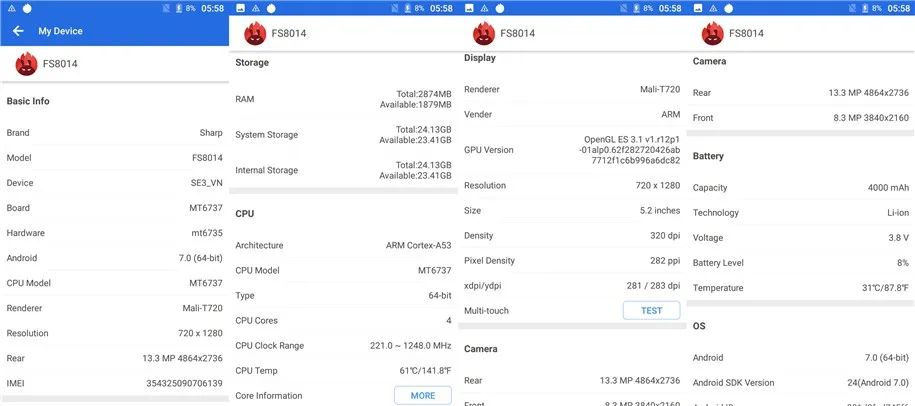Screen dimensions: 915x406
Task: Select the Basic Info section header
Action: tap(28, 101)
